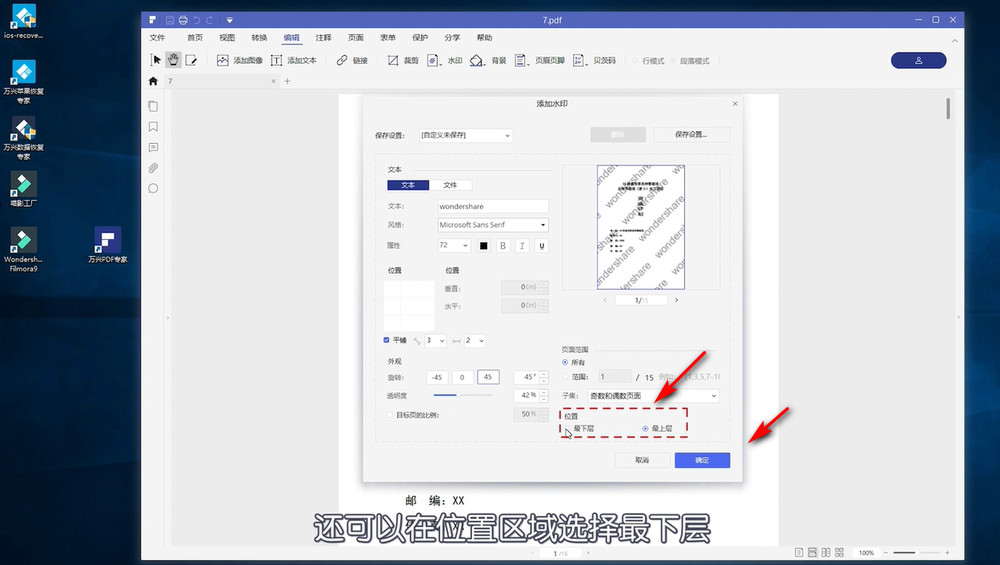Viewport: 1000px width, 565px height.
Task: Click the undo arrow in title bar
Action: (x=196, y=20)
